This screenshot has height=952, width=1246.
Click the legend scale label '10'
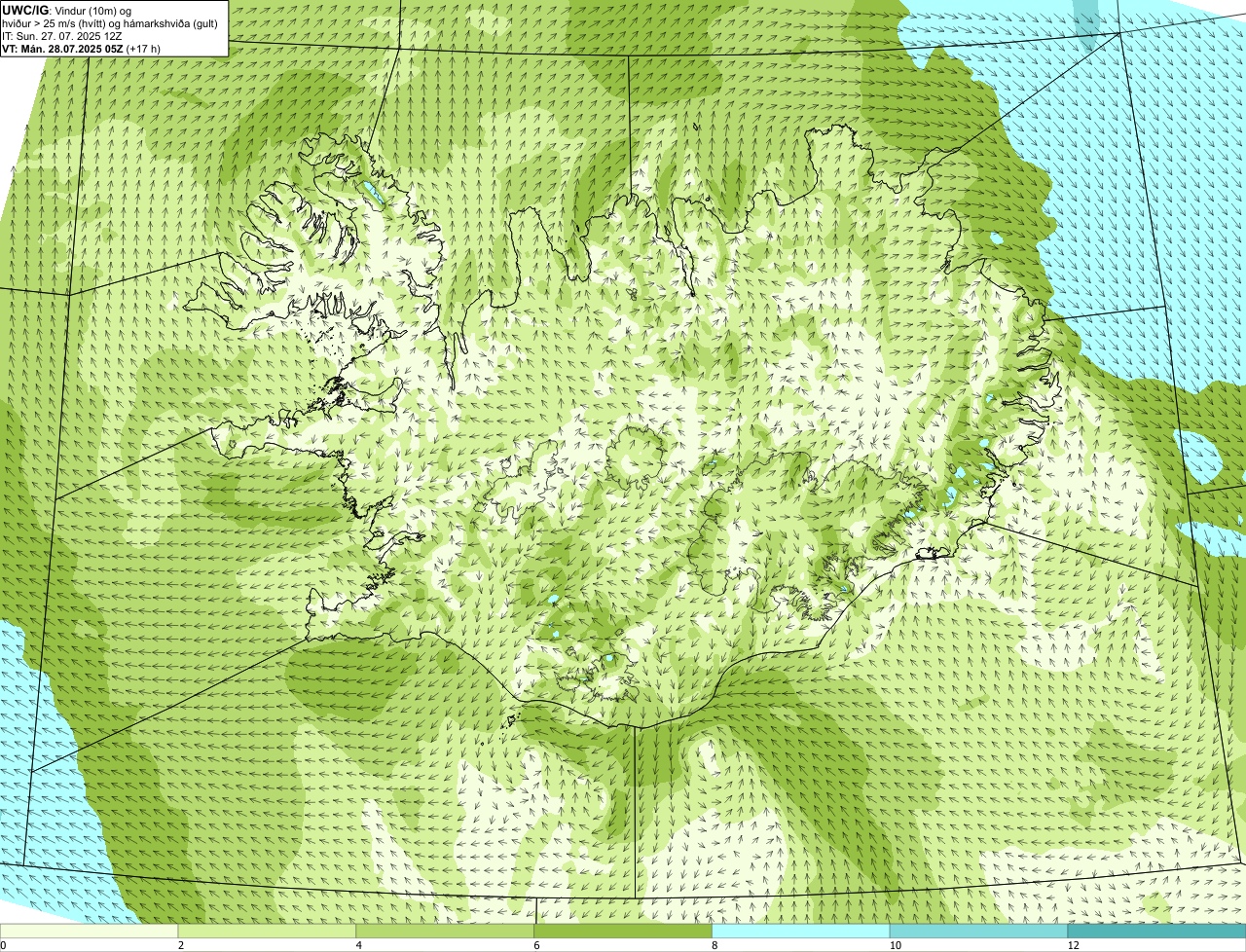coord(895,945)
